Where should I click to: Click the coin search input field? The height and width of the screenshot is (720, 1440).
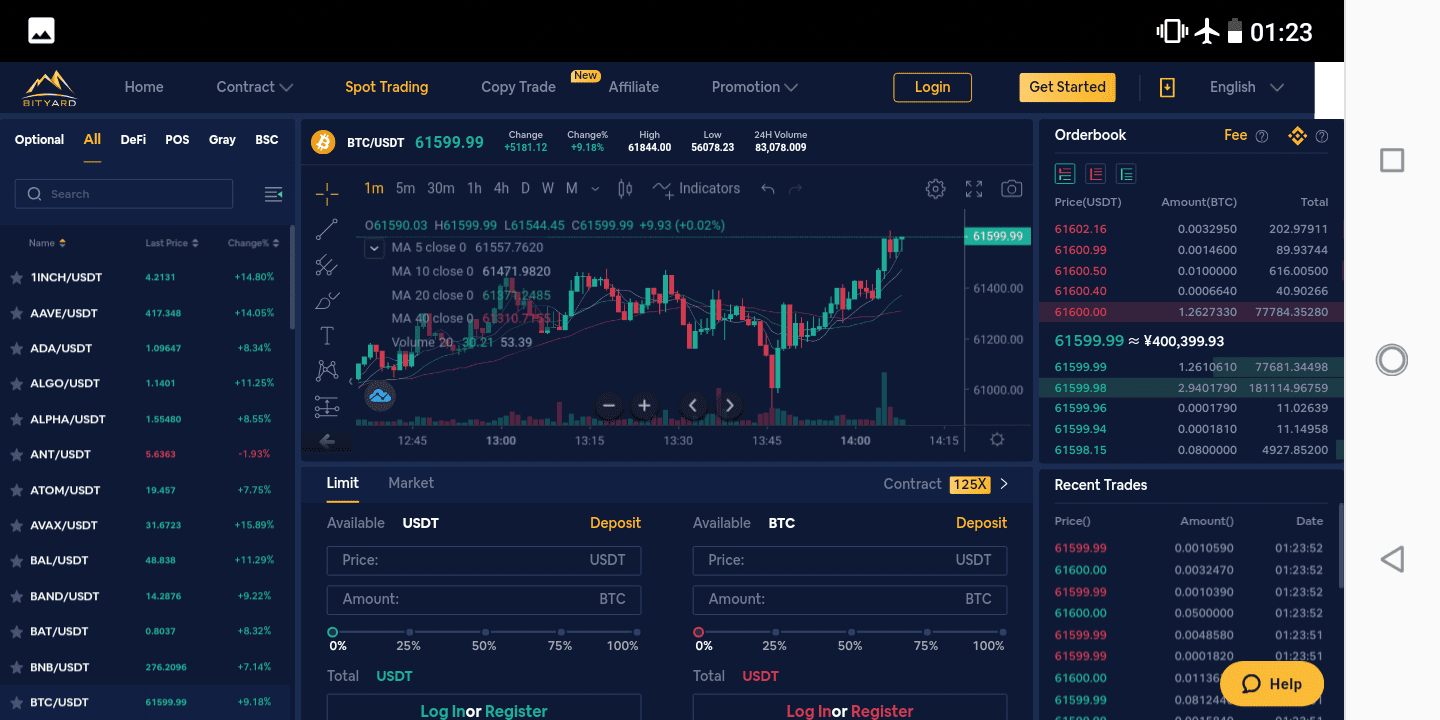pyautogui.click(x=124, y=194)
